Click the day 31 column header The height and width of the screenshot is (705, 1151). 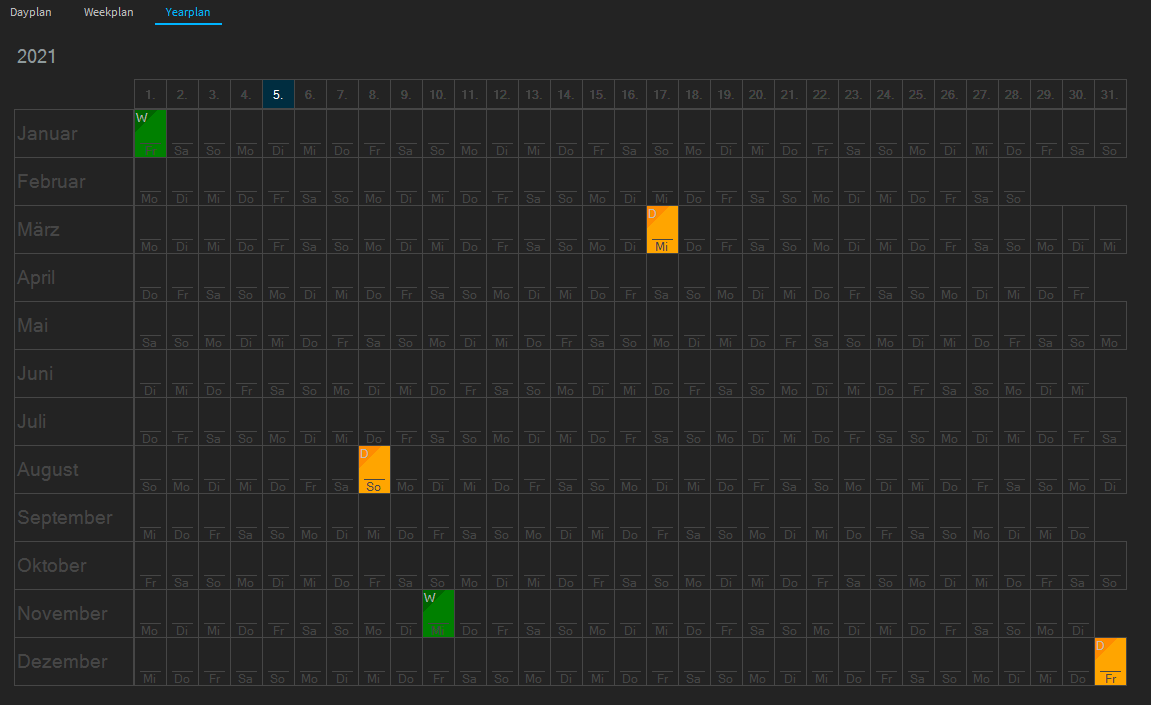[x=1110, y=95]
